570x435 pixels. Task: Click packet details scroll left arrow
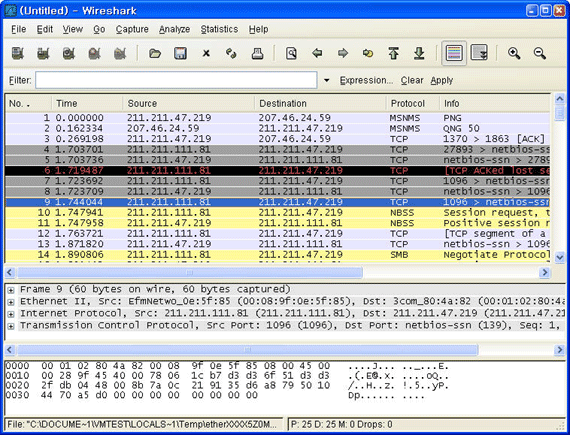click(10, 350)
